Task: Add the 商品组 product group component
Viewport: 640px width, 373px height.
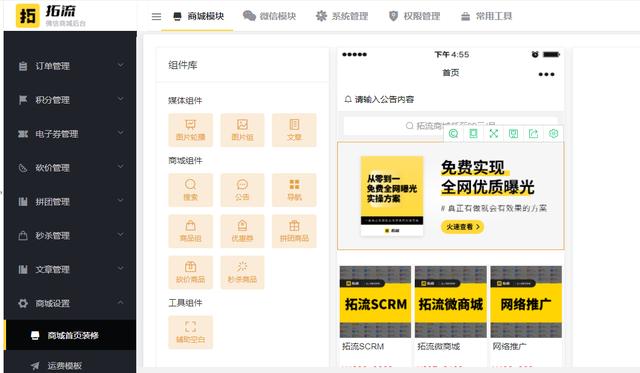Action: click(191, 231)
